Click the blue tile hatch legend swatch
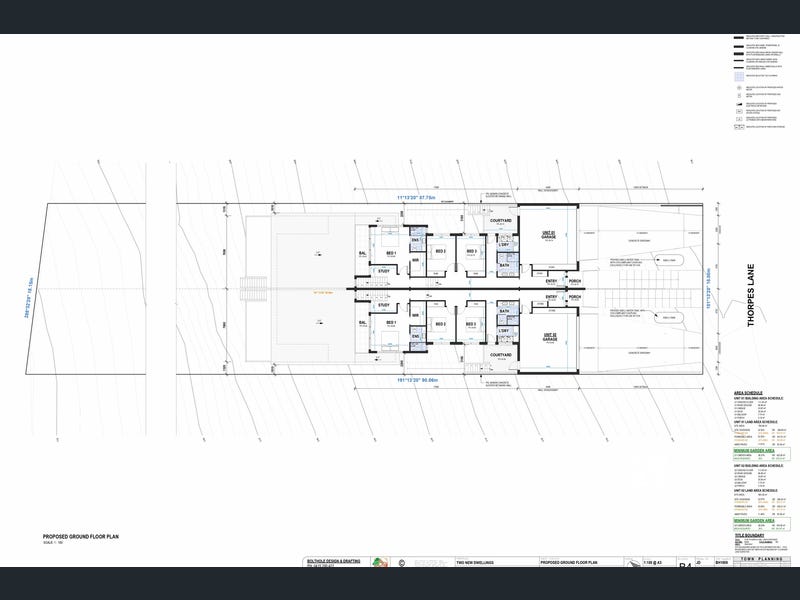The height and width of the screenshot is (600, 800). (x=740, y=76)
